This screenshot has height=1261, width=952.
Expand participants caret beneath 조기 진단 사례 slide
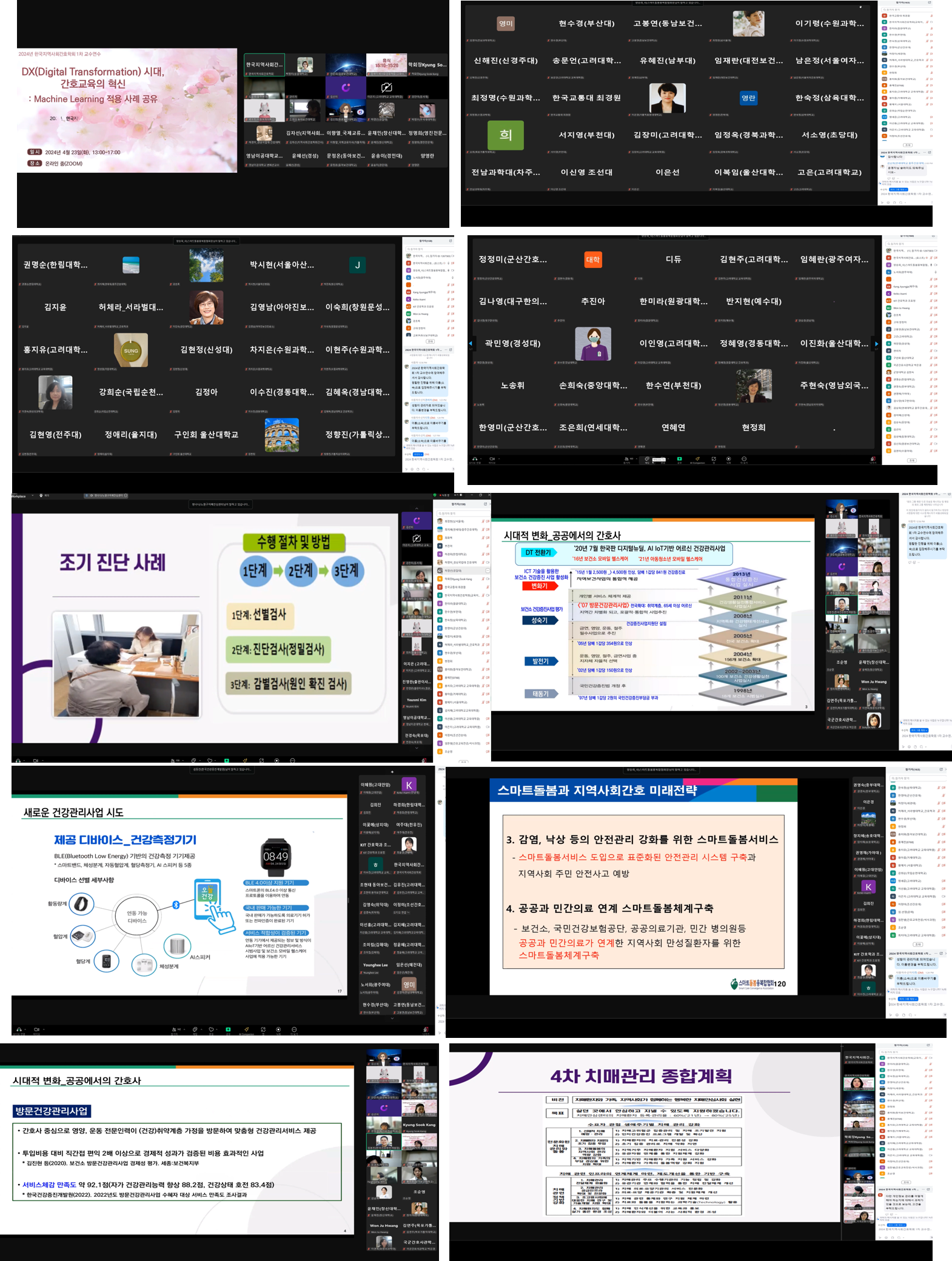(182, 760)
